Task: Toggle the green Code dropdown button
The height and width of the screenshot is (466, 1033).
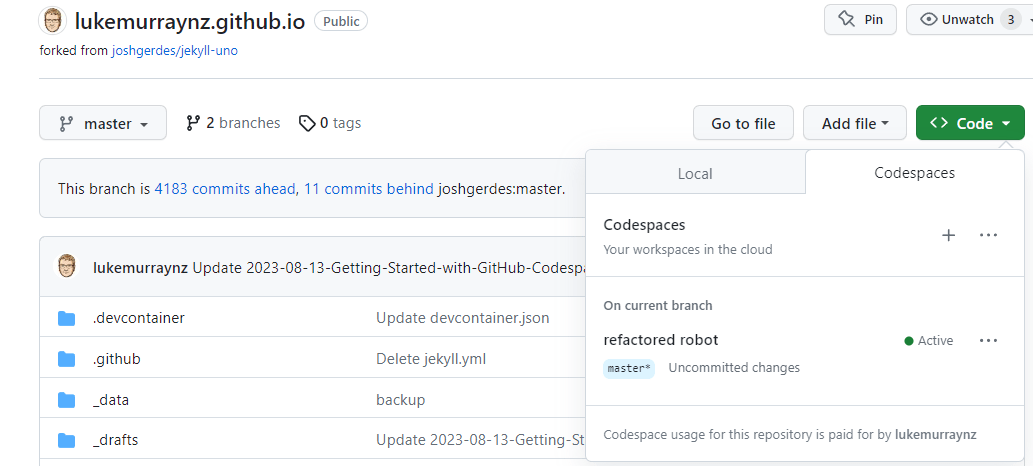Action: (x=969, y=123)
